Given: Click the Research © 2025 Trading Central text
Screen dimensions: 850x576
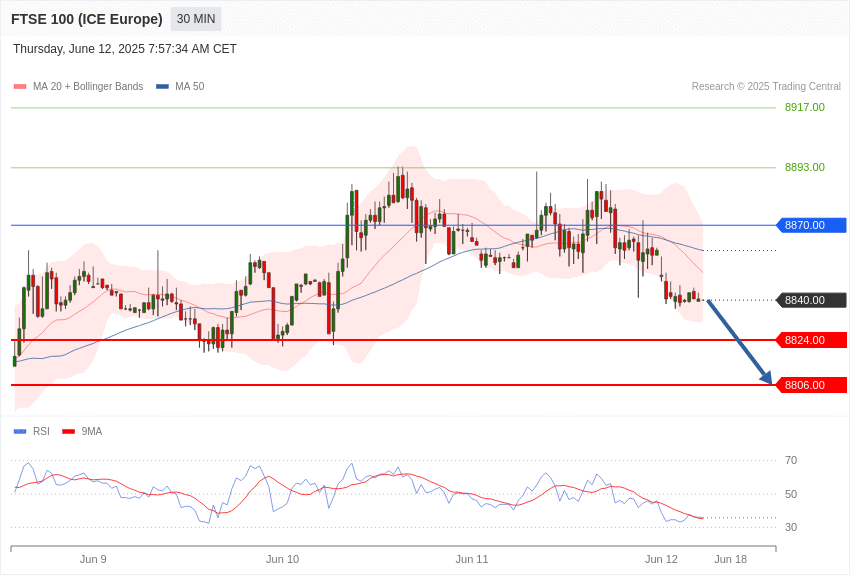Looking at the screenshot, I should click(766, 86).
